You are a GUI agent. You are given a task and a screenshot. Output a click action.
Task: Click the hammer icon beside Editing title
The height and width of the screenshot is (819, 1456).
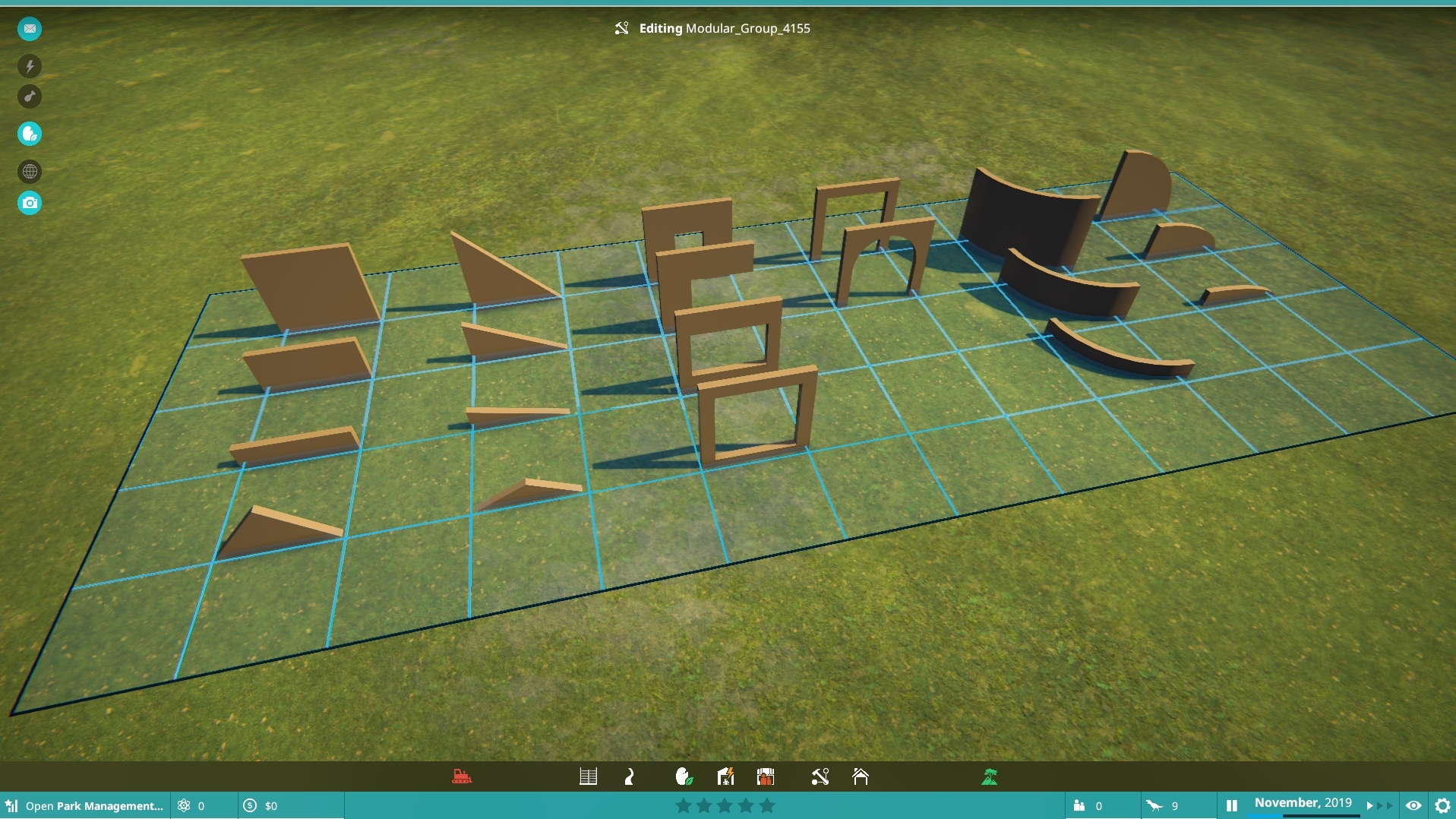pos(622,28)
